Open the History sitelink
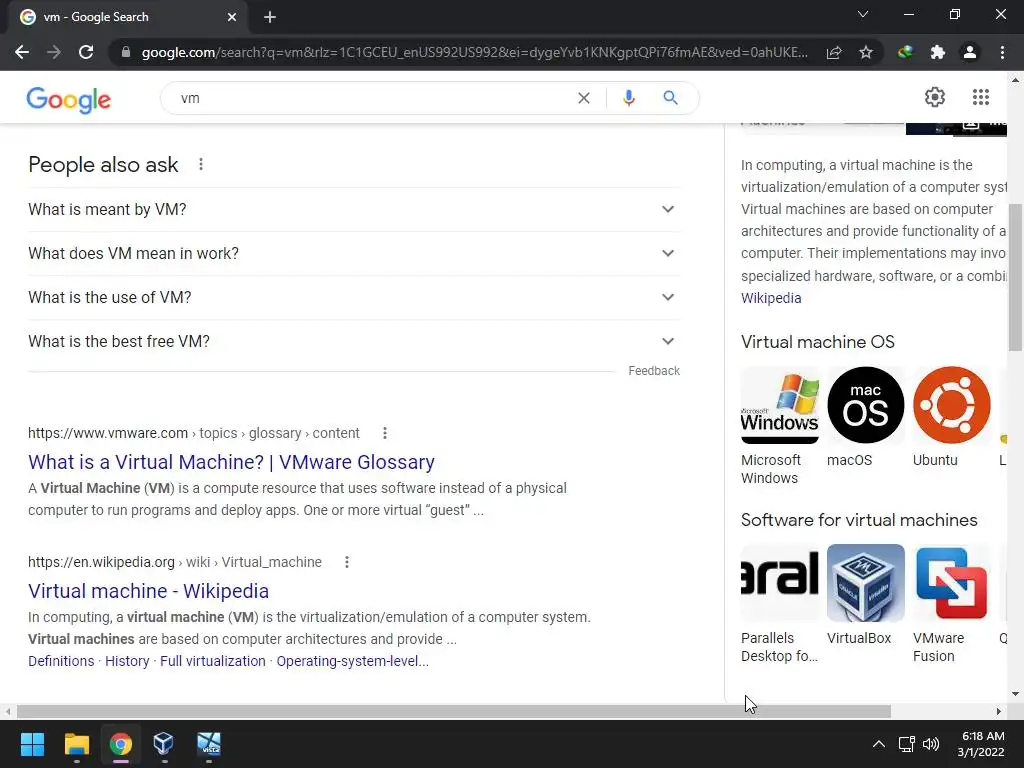This screenshot has width=1024, height=768. (x=127, y=661)
